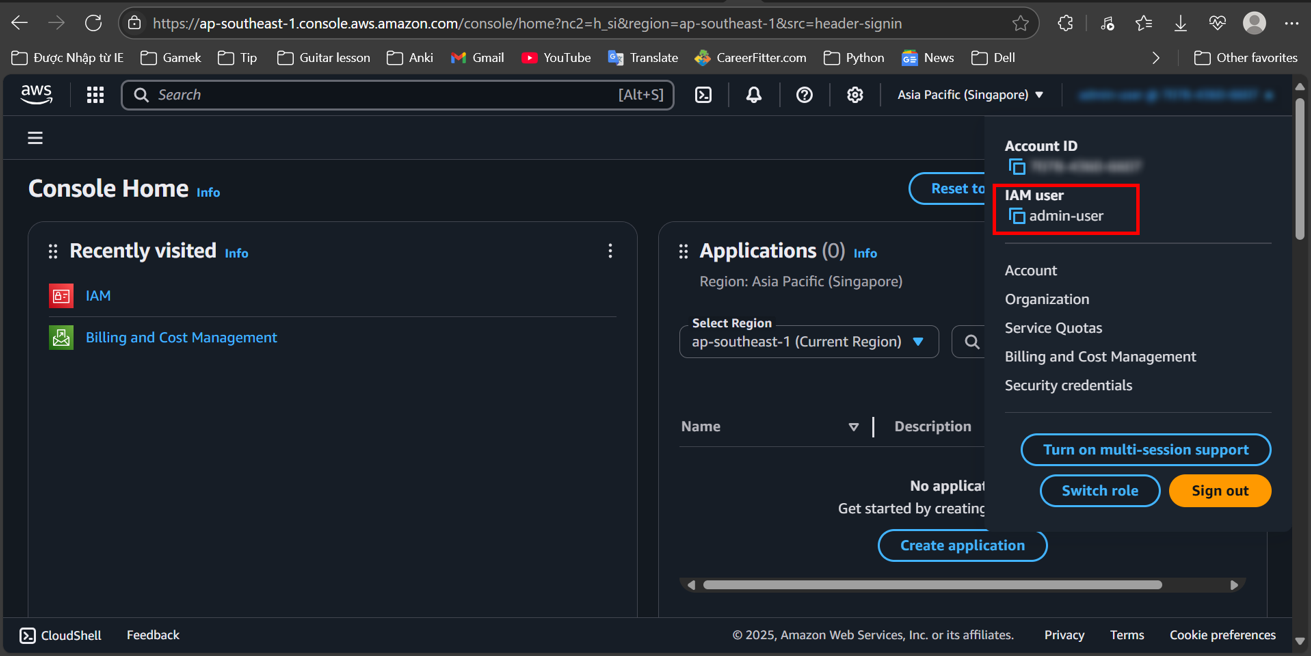Click the Sign out button
This screenshot has height=656, width=1311.
pyautogui.click(x=1220, y=490)
